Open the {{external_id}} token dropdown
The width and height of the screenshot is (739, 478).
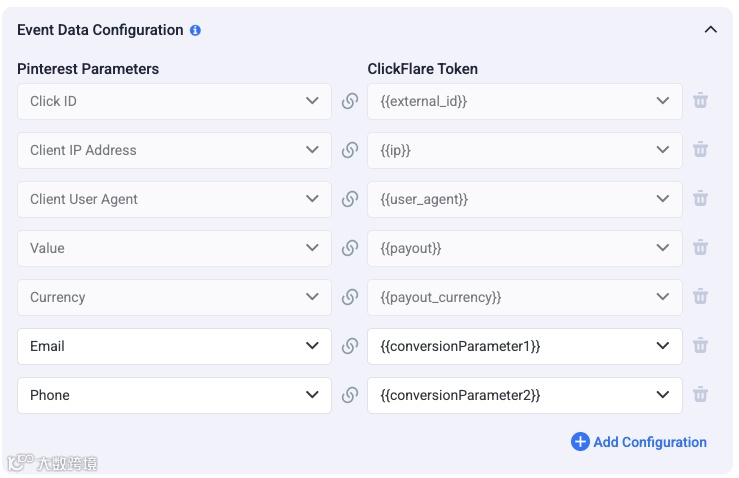[525, 101]
